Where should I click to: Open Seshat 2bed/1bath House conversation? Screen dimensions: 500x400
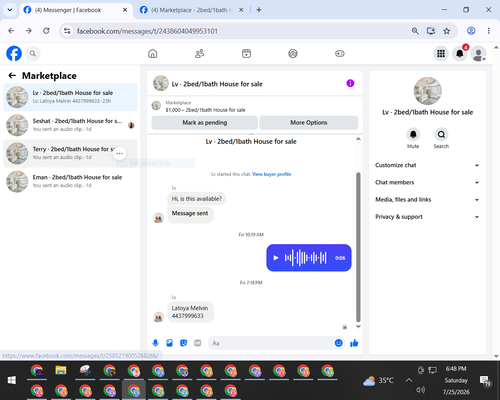(70, 125)
